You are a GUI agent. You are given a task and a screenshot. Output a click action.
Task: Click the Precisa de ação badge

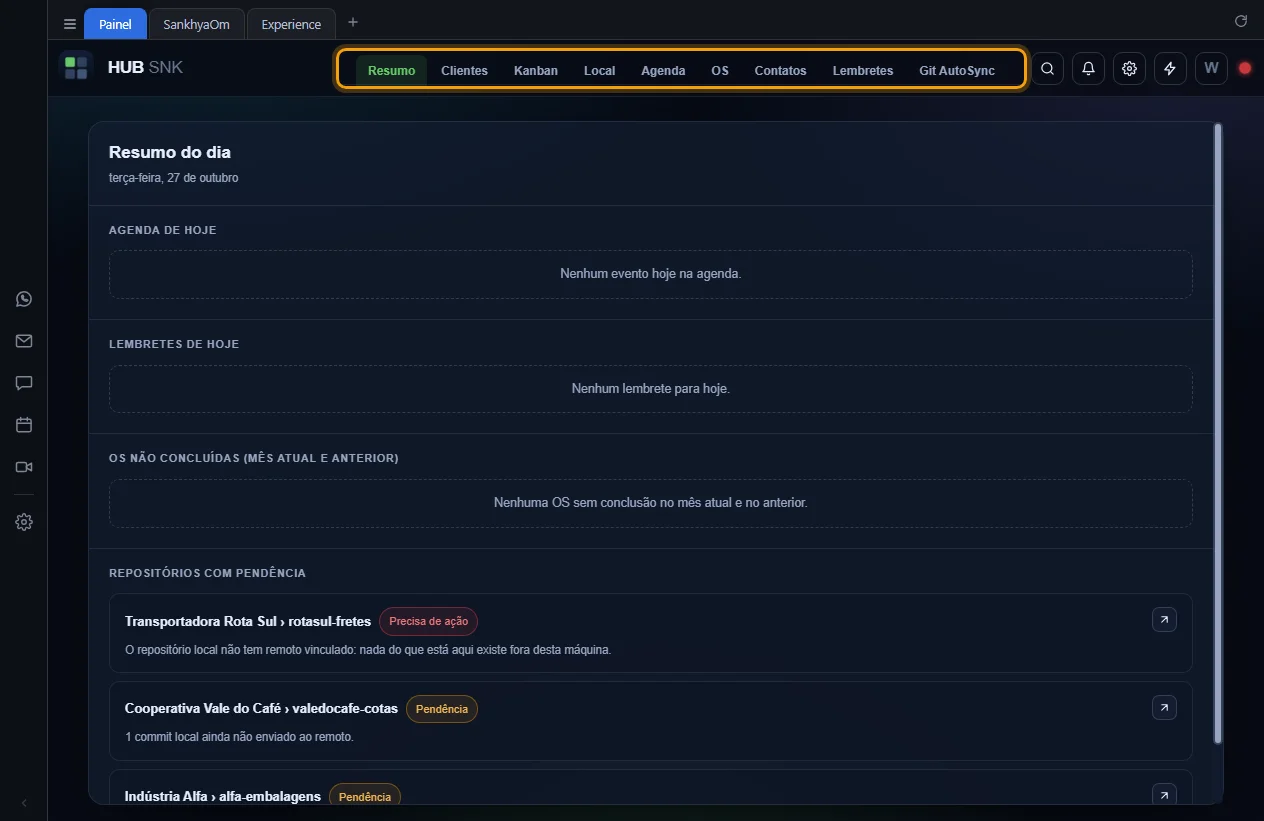click(428, 621)
